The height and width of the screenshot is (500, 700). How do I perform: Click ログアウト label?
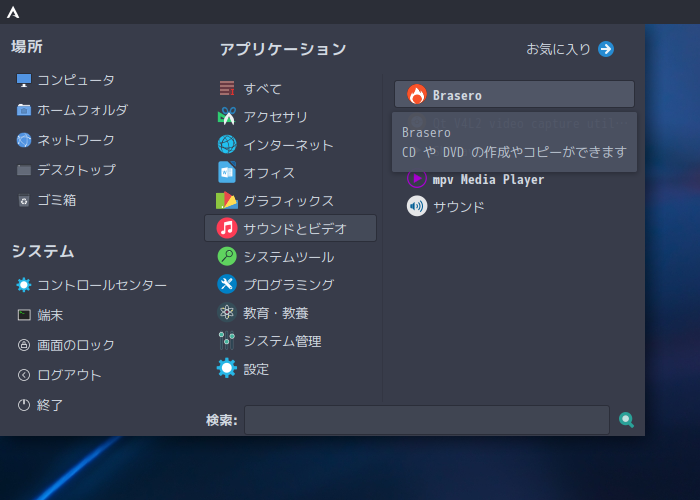point(70,375)
